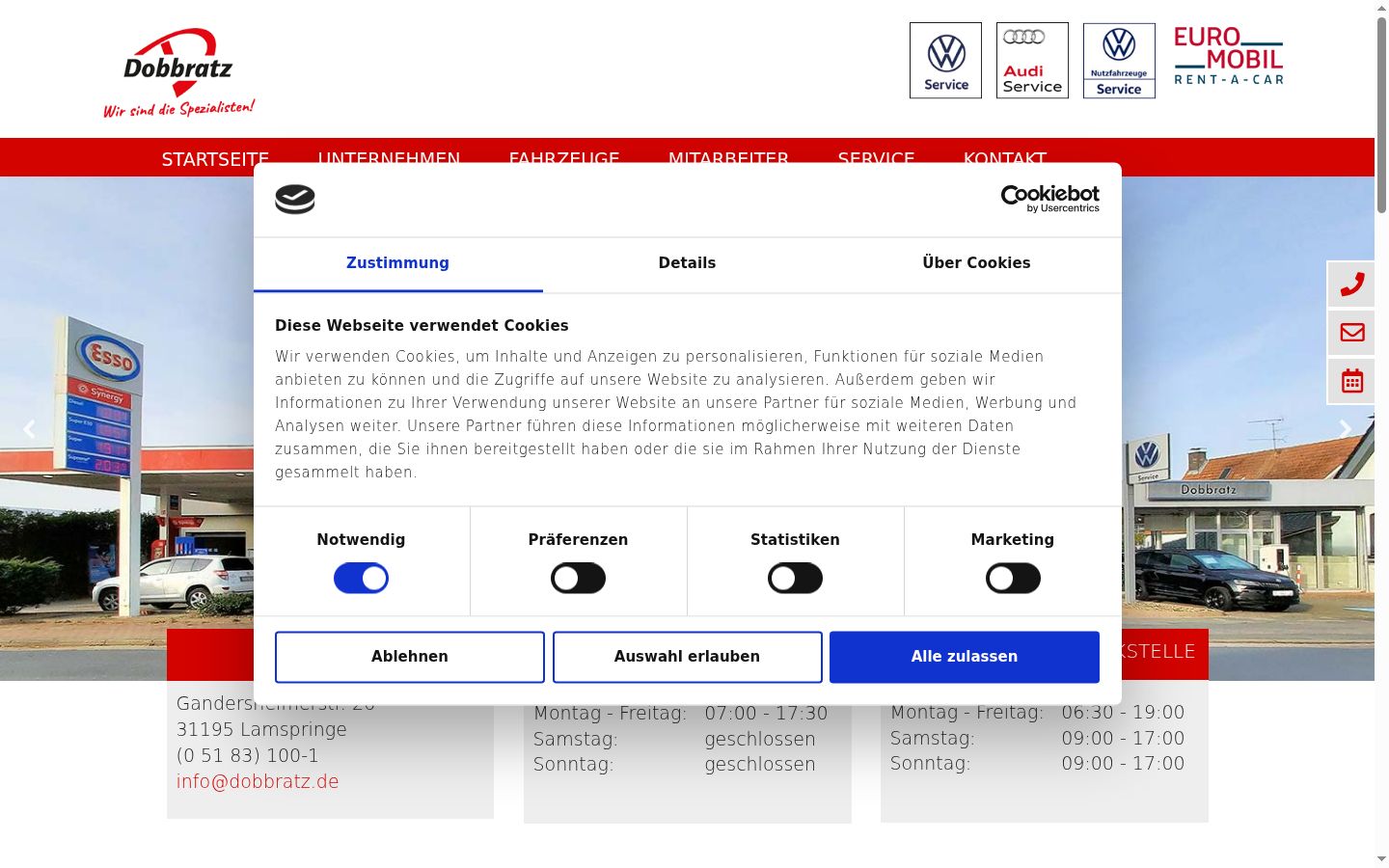Show the next slide with right arrow
Viewport: 1389px width, 868px height.
(x=1345, y=429)
